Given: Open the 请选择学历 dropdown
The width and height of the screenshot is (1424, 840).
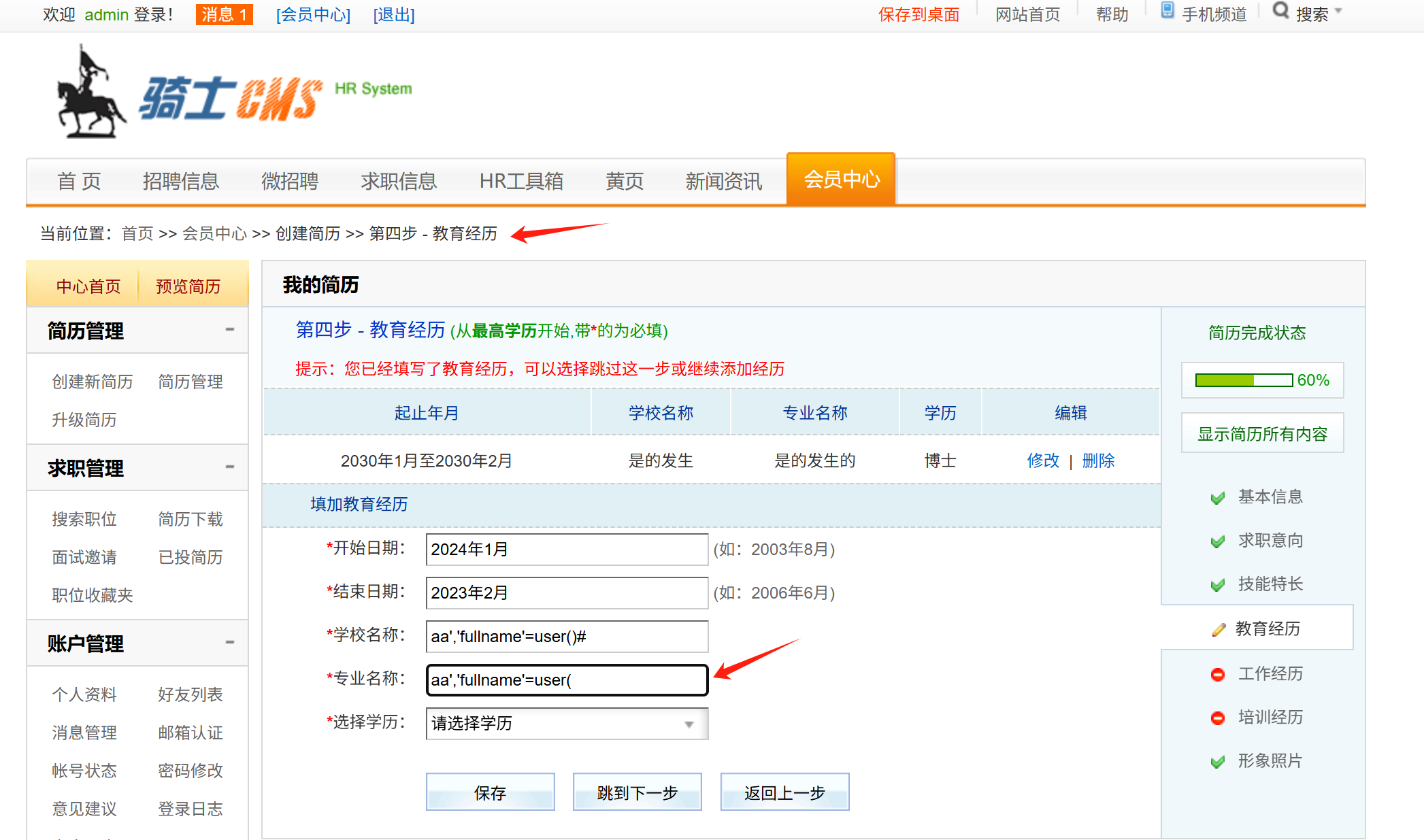Looking at the screenshot, I should click(566, 724).
